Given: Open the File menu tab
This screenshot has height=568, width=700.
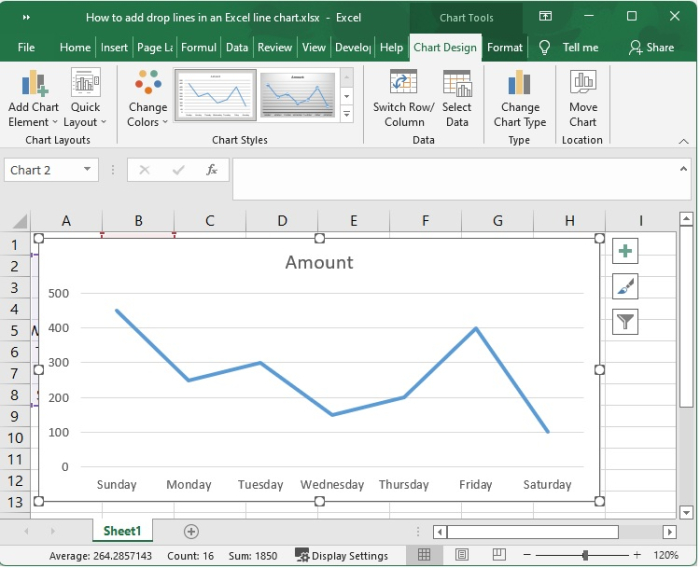Looking at the screenshot, I should coord(26,47).
